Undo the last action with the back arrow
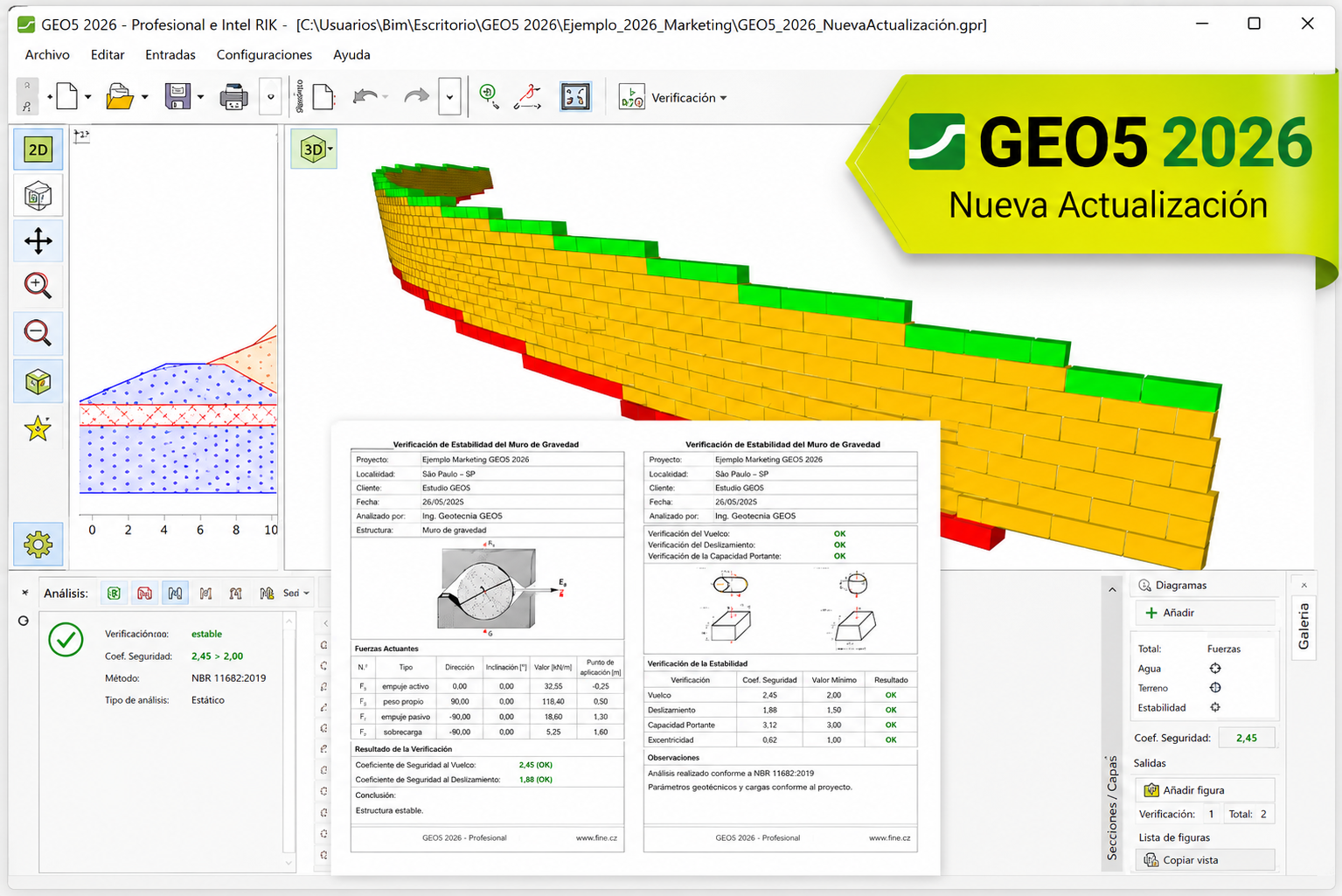This screenshot has width=1342, height=896. [x=365, y=96]
